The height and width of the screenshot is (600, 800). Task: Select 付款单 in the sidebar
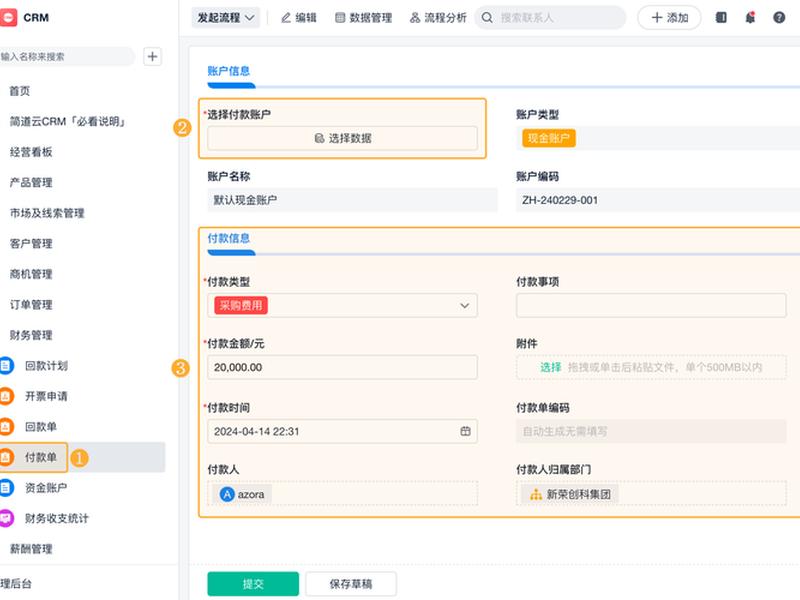(41, 457)
